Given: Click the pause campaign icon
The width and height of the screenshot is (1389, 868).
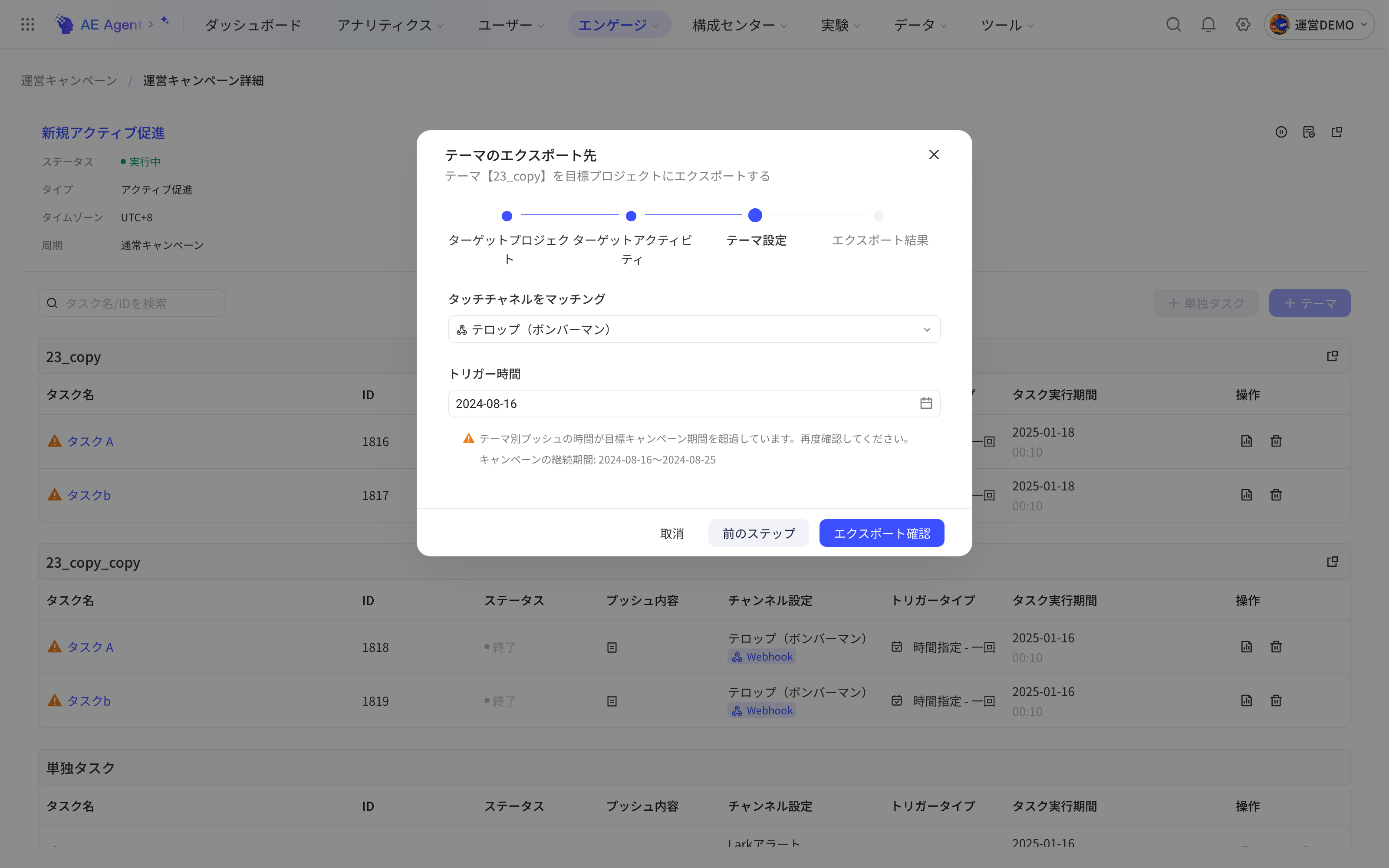Looking at the screenshot, I should tap(1281, 132).
